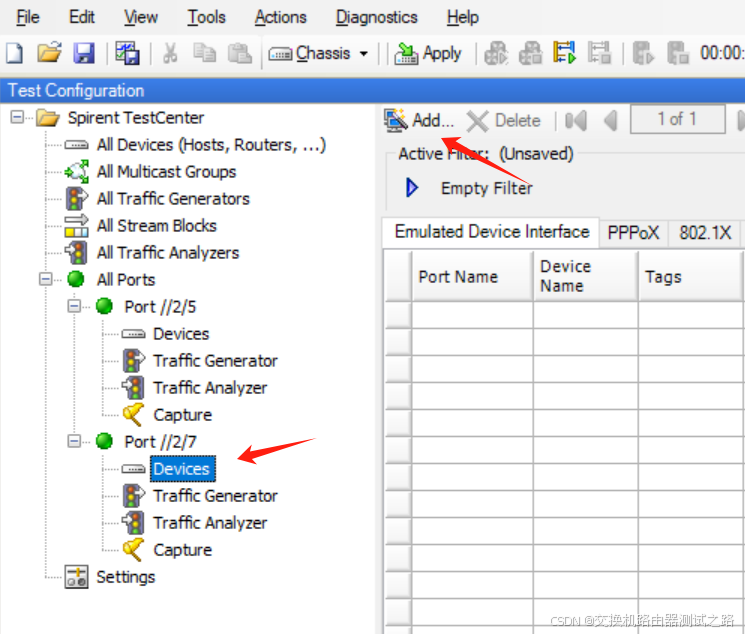Click the Apply button
This screenshot has height=634, width=745.
click(x=428, y=53)
